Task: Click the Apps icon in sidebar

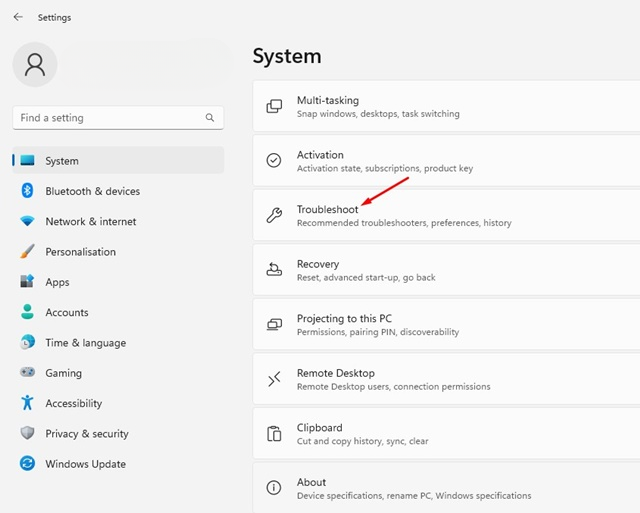Action: (27, 281)
